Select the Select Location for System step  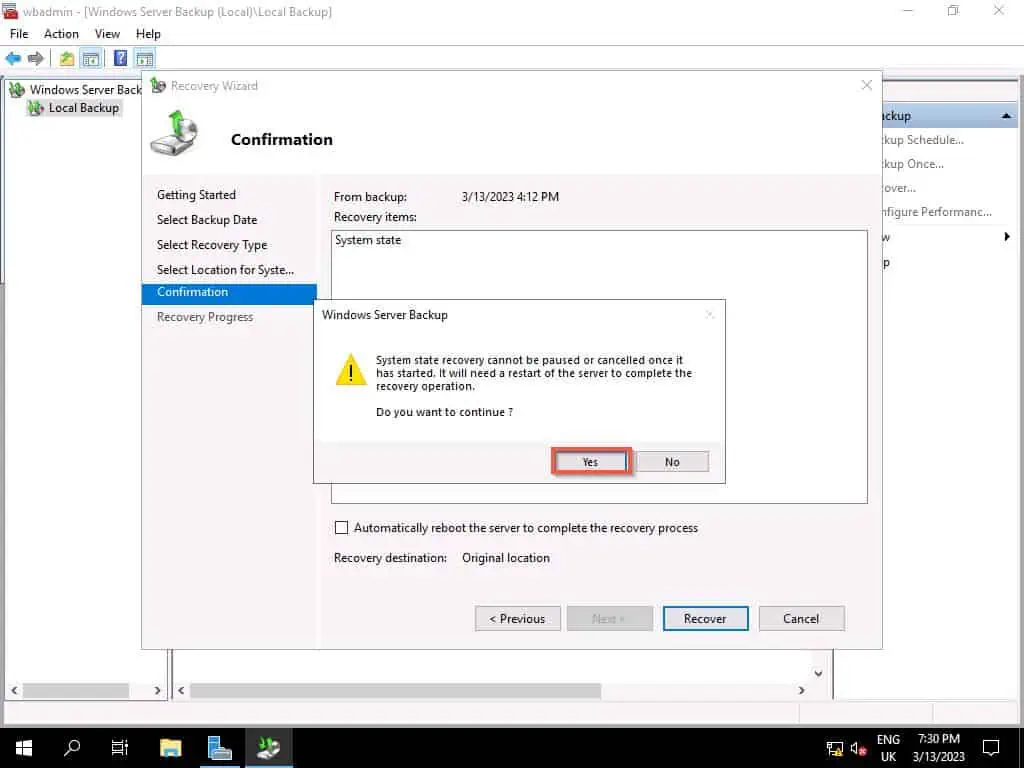[x=225, y=270]
